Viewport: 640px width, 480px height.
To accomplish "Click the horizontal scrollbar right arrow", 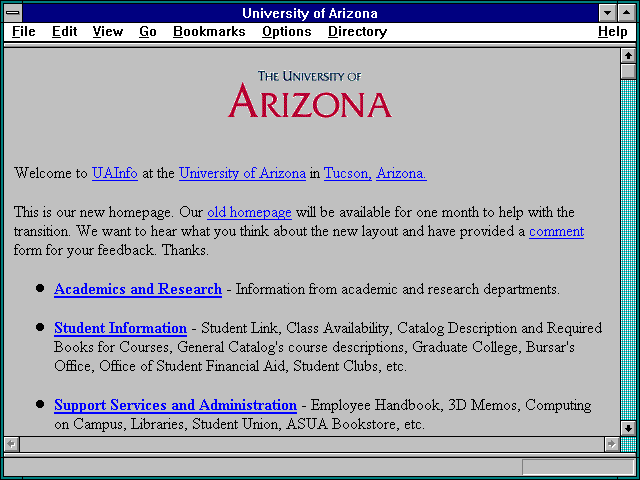I will click(611, 444).
